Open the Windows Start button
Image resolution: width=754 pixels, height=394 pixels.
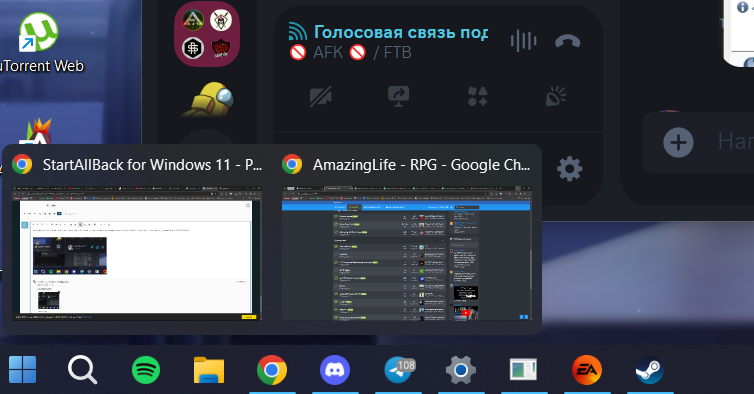tap(23, 369)
